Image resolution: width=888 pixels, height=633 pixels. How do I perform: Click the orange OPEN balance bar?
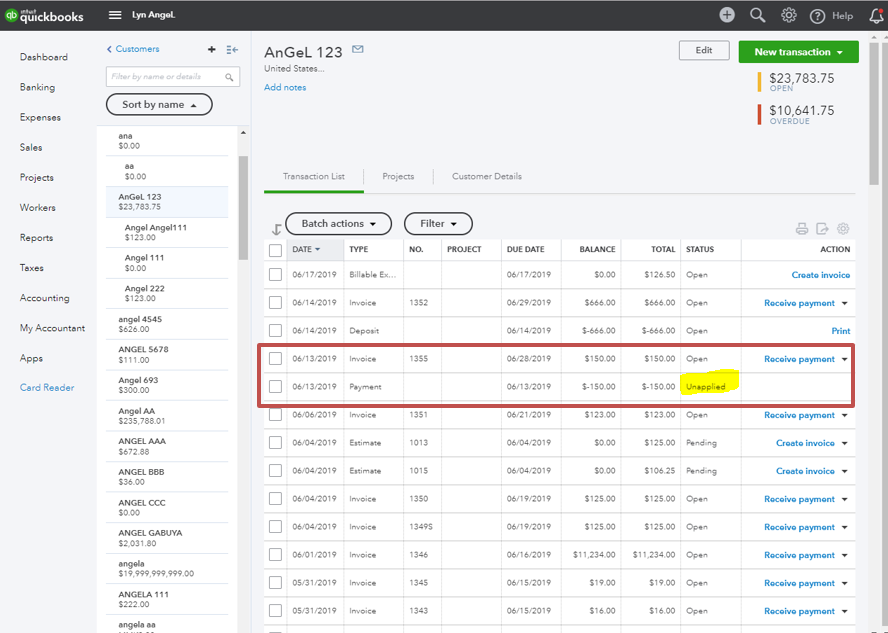(759, 82)
